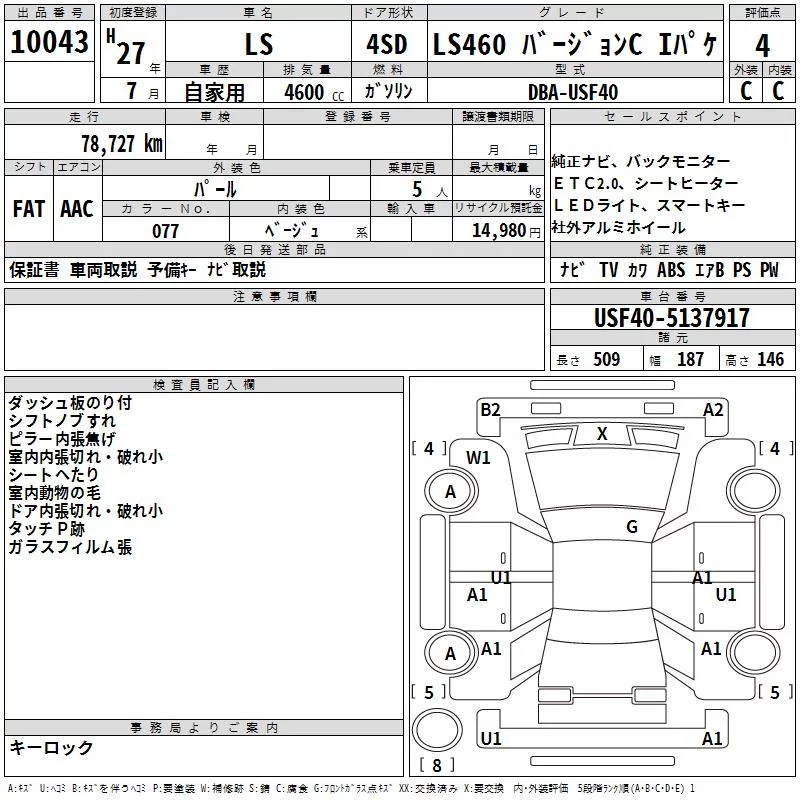Click inspector note ガラスフィルム張
Screen dimensions: 800x800
coord(70,547)
